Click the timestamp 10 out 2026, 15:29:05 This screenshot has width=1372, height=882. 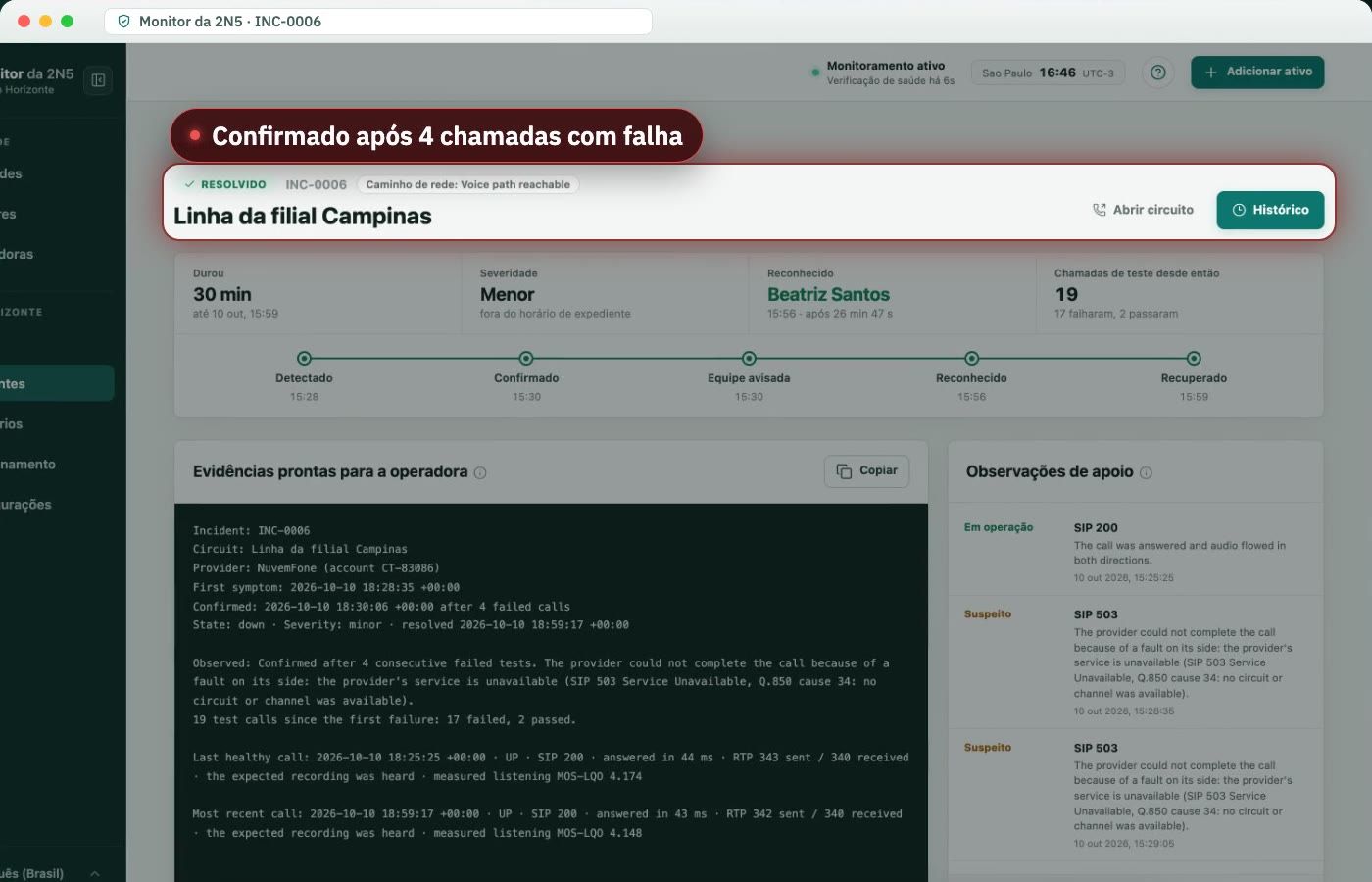point(1123,844)
